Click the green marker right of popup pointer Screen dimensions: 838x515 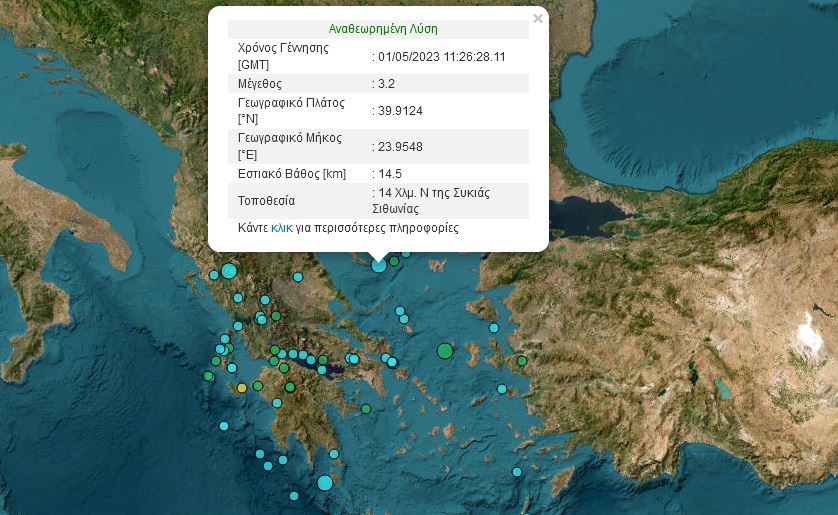[x=395, y=261]
